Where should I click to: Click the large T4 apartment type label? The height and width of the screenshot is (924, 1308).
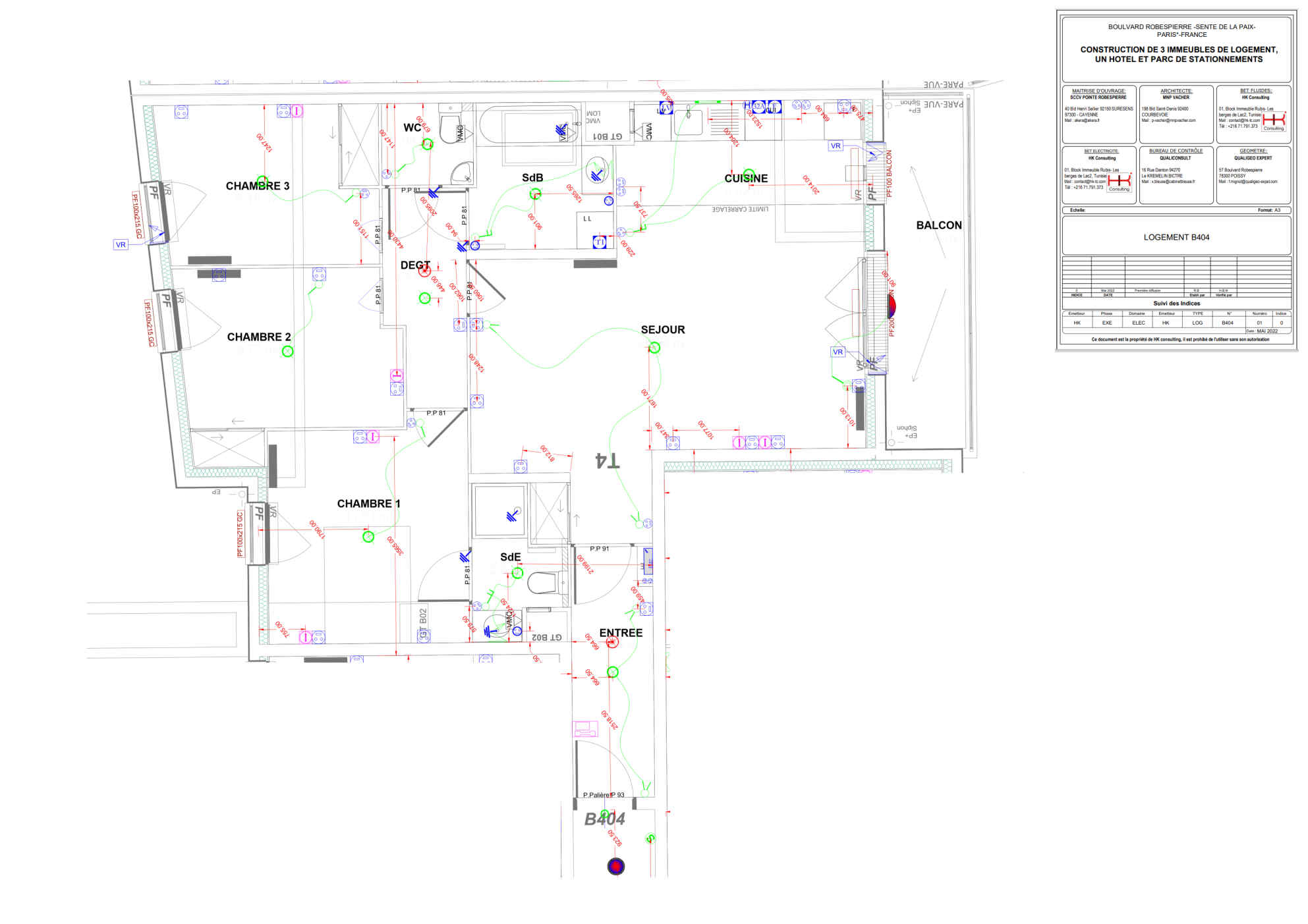click(x=607, y=460)
